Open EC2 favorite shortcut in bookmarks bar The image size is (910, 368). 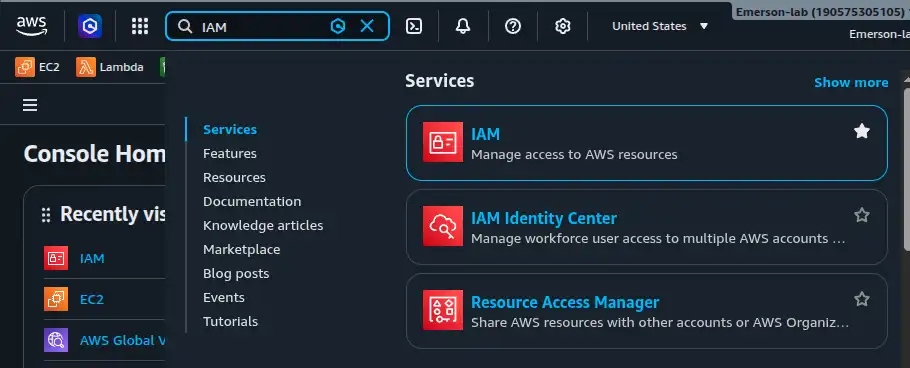[38, 67]
